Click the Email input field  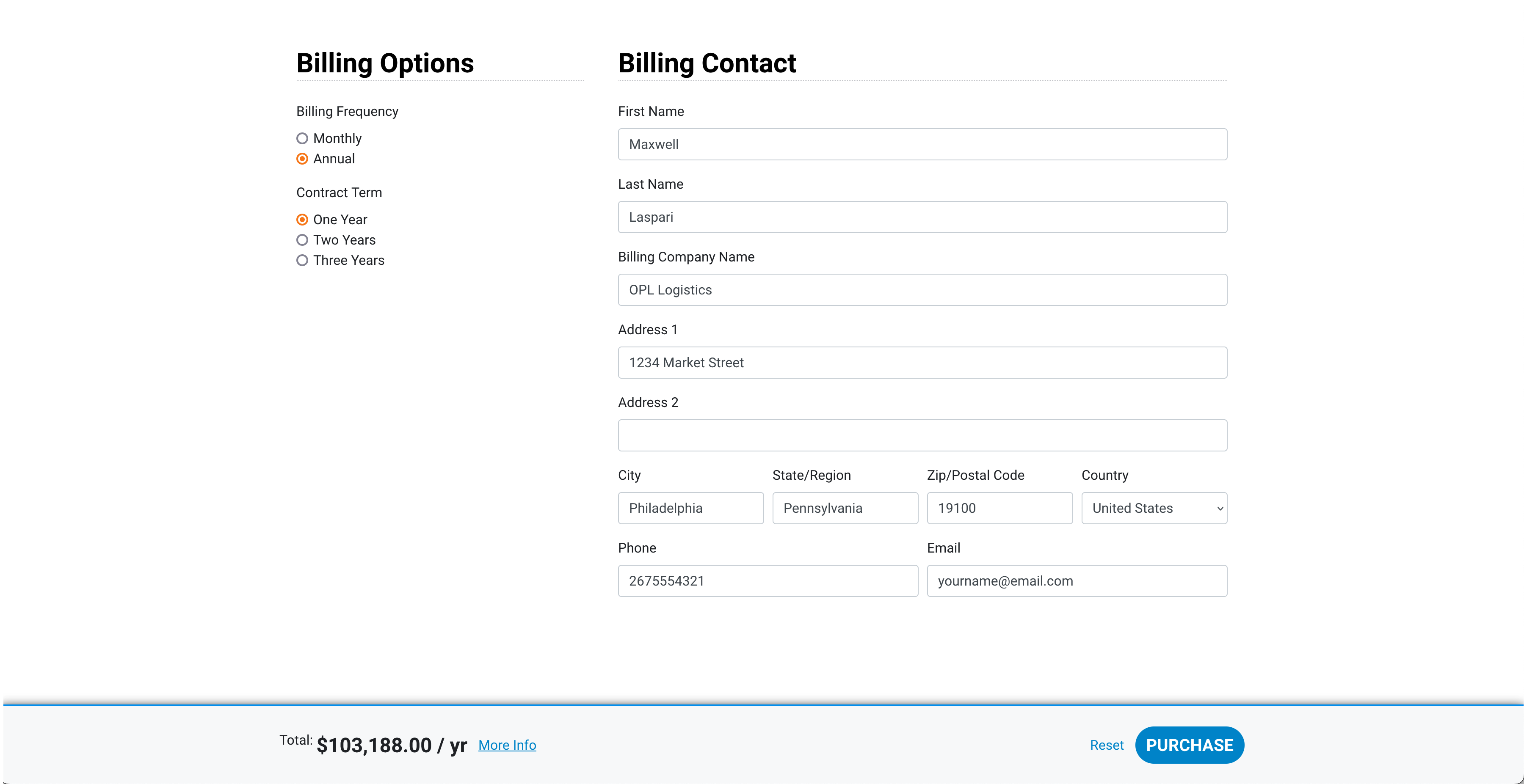pyautogui.click(x=1076, y=580)
